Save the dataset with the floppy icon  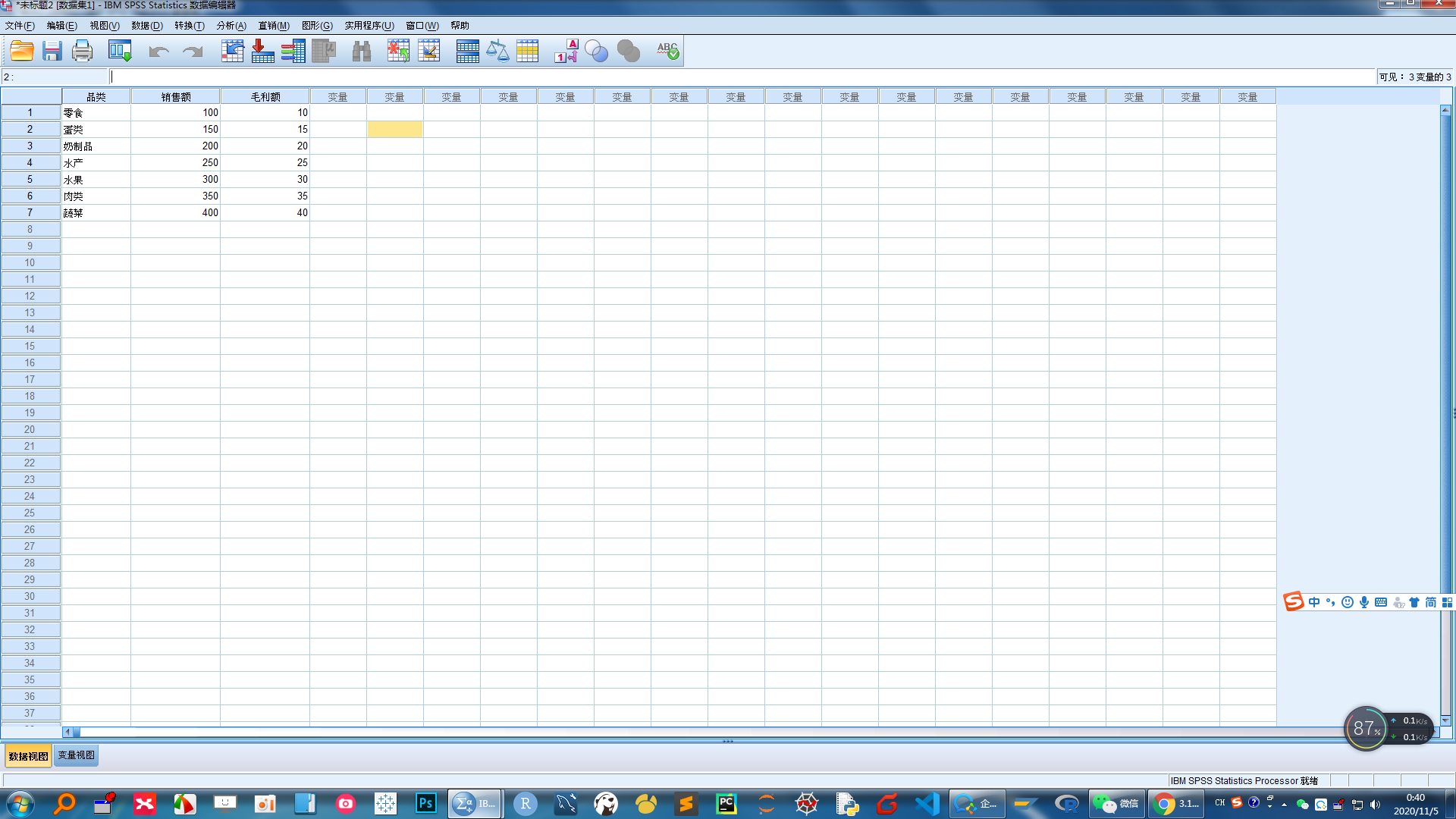click(52, 52)
